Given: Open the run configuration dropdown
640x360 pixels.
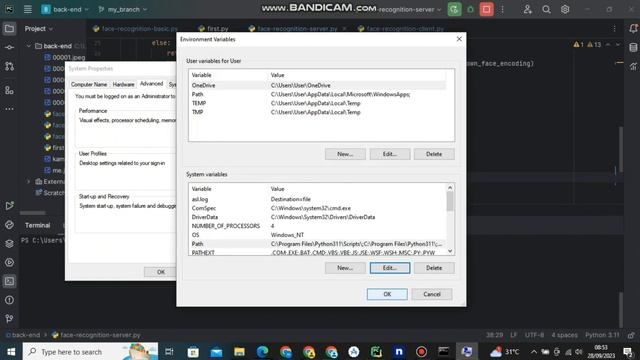Looking at the screenshot, I should 409,9.
